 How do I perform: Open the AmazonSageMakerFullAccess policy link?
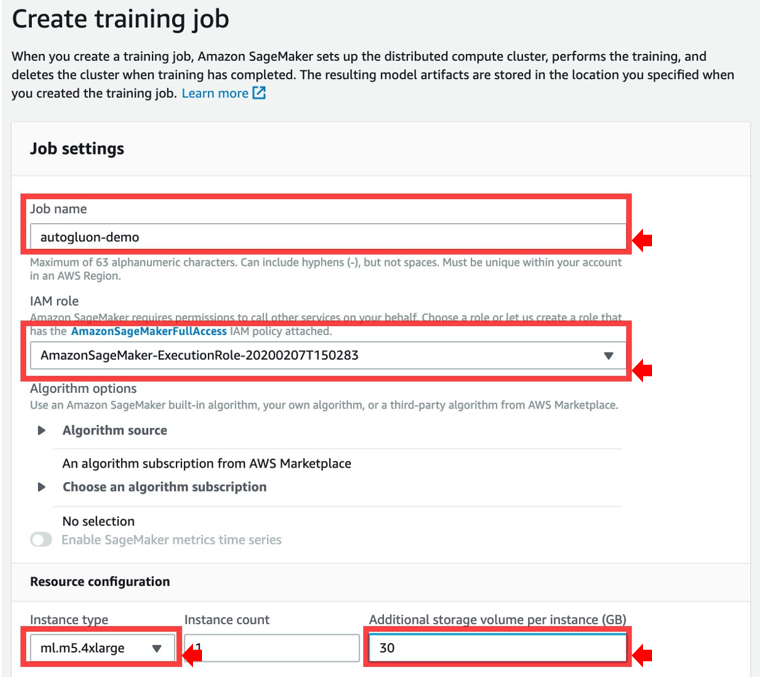[149, 331]
